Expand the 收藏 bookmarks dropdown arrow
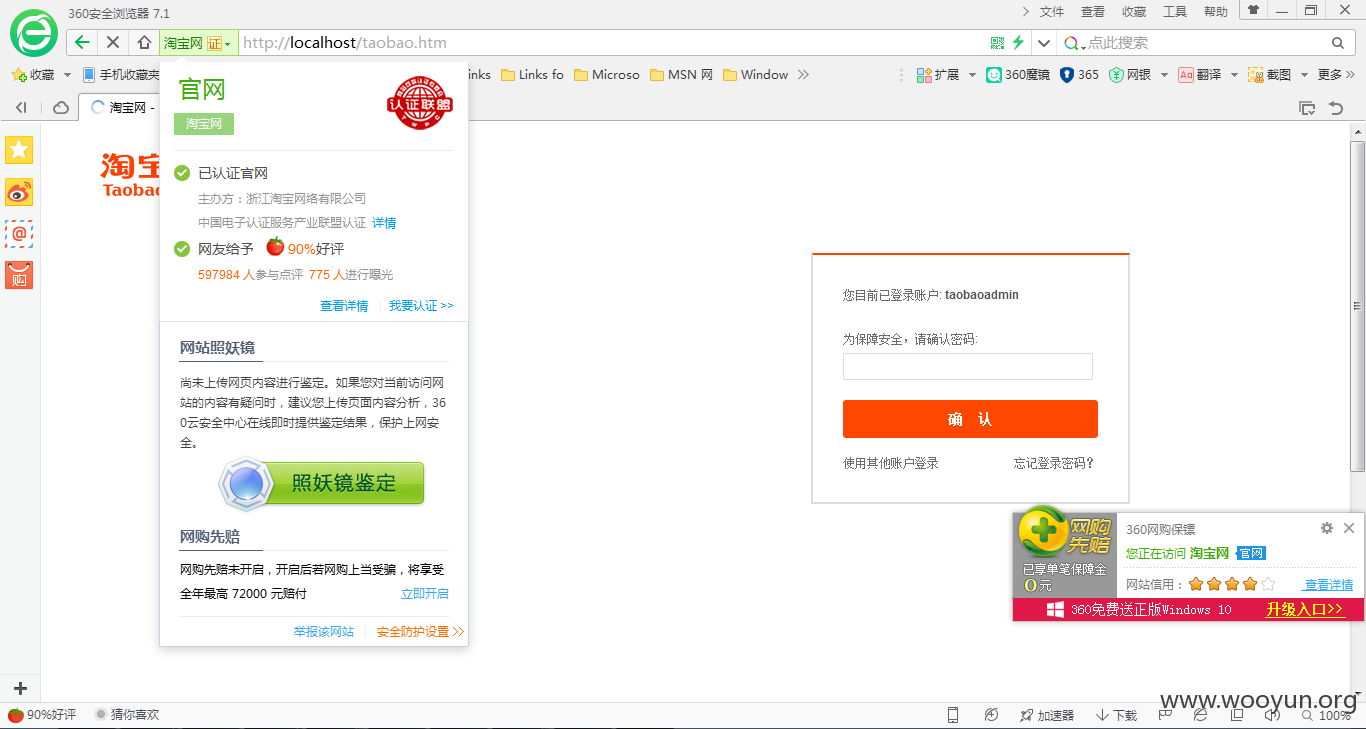Image resolution: width=1366 pixels, height=729 pixels. coord(67,75)
